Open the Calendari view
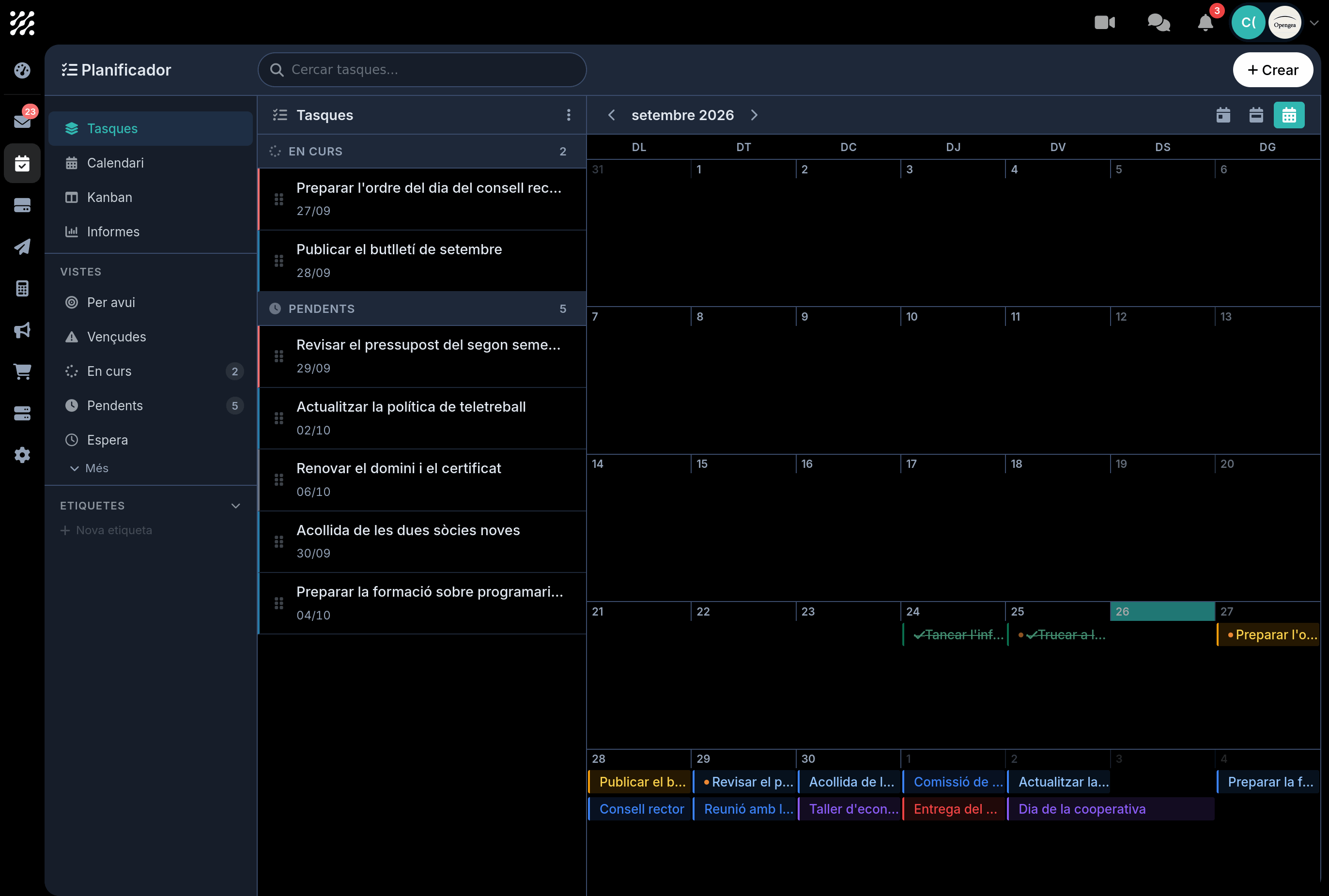The image size is (1329, 896). point(150,163)
